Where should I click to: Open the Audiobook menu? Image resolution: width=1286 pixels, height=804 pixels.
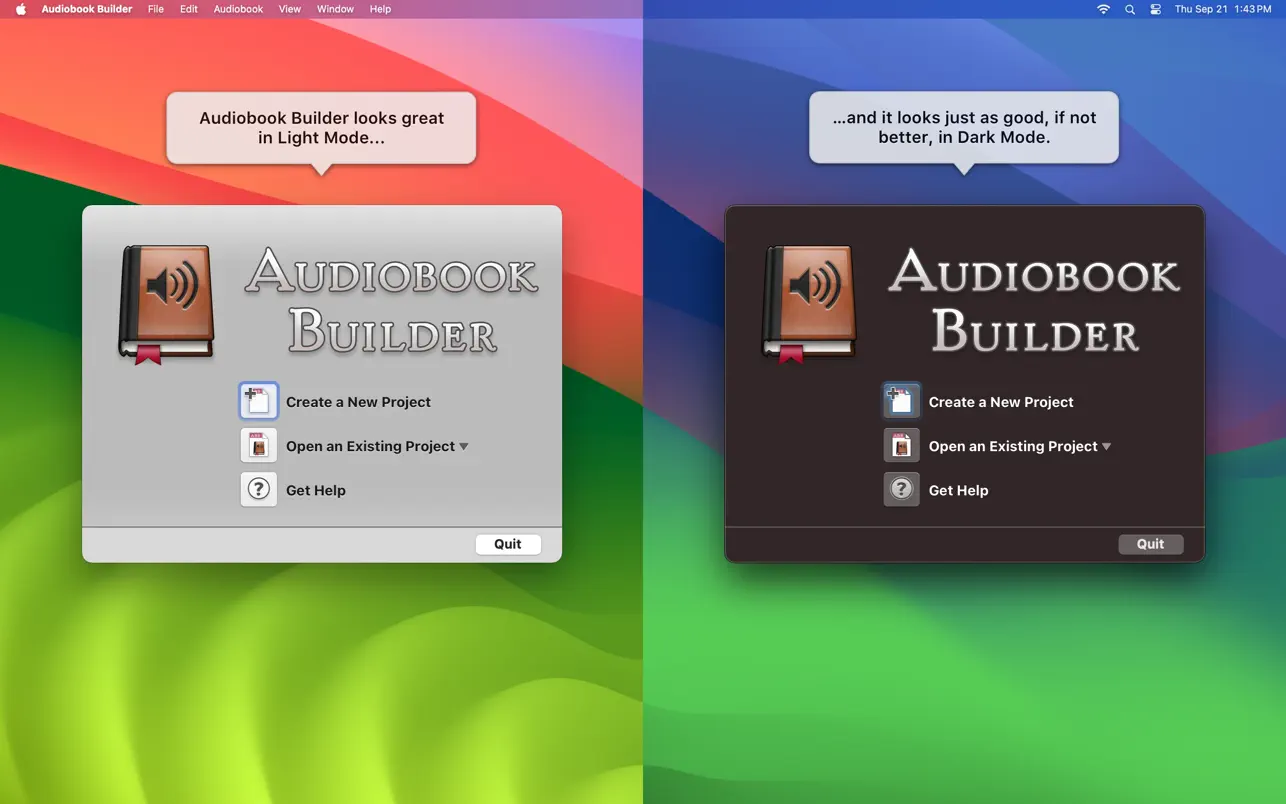238,9
